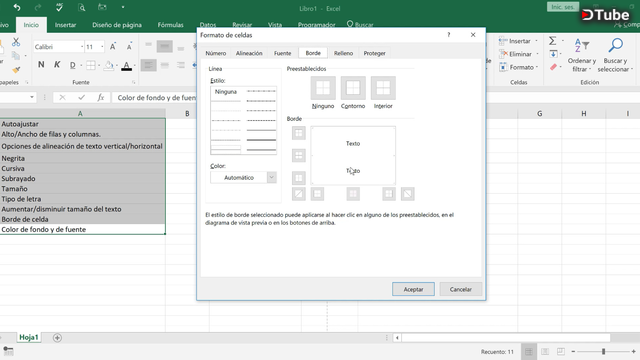Viewport: 640px width, 360px height.
Task: Switch to the Fuente dialog tab
Action: click(x=282, y=53)
